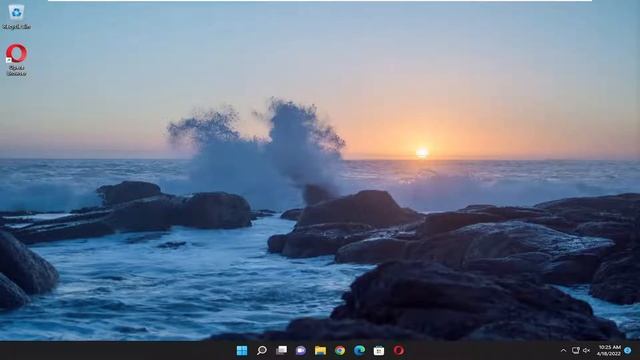Viewport: 640px width, 360px height.
Task: Click the muted volume tray icon
Action: pos(587,350)
